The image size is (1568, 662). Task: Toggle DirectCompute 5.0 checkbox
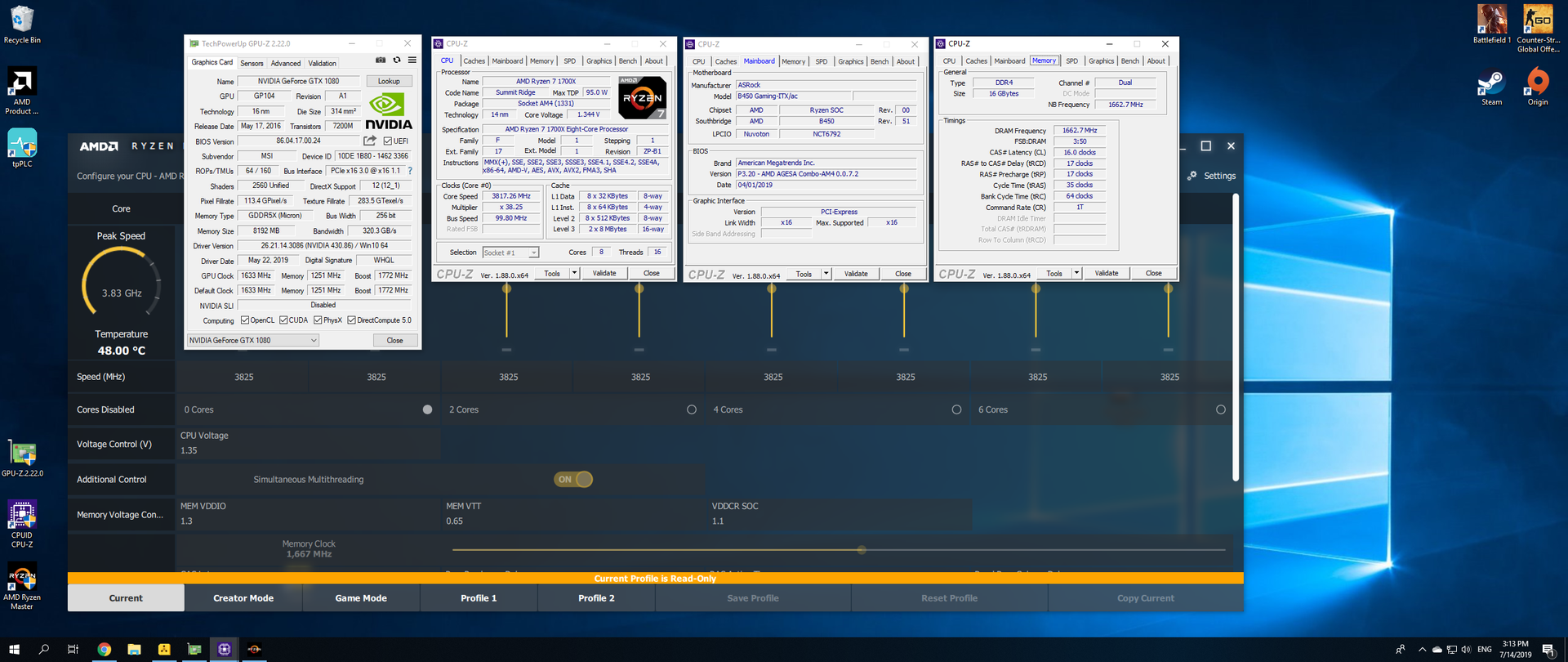coord(351,320)
